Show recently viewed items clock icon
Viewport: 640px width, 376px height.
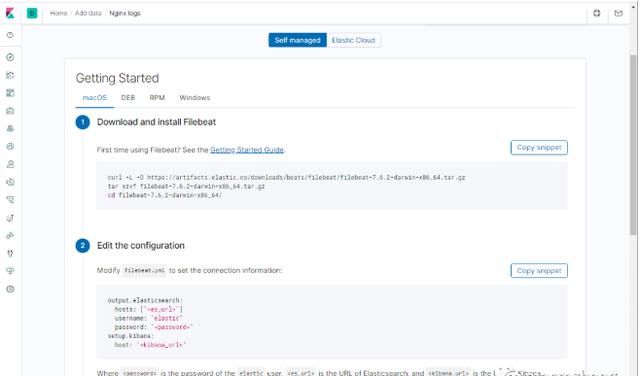click(10, 35)
